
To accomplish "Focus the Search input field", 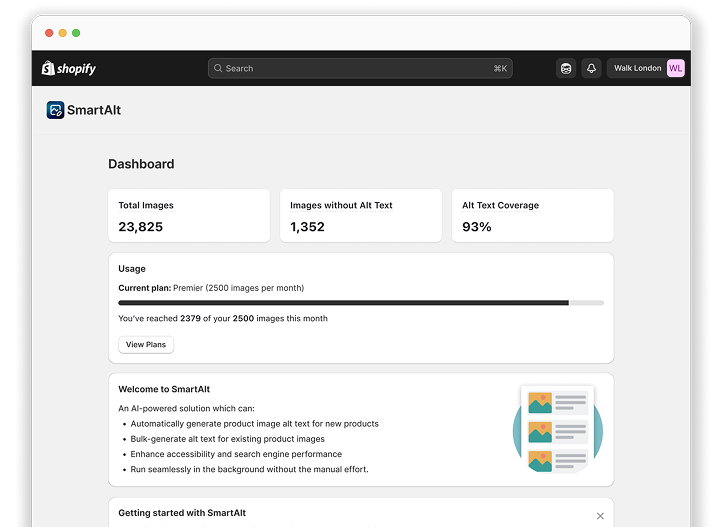I will 360,68.
